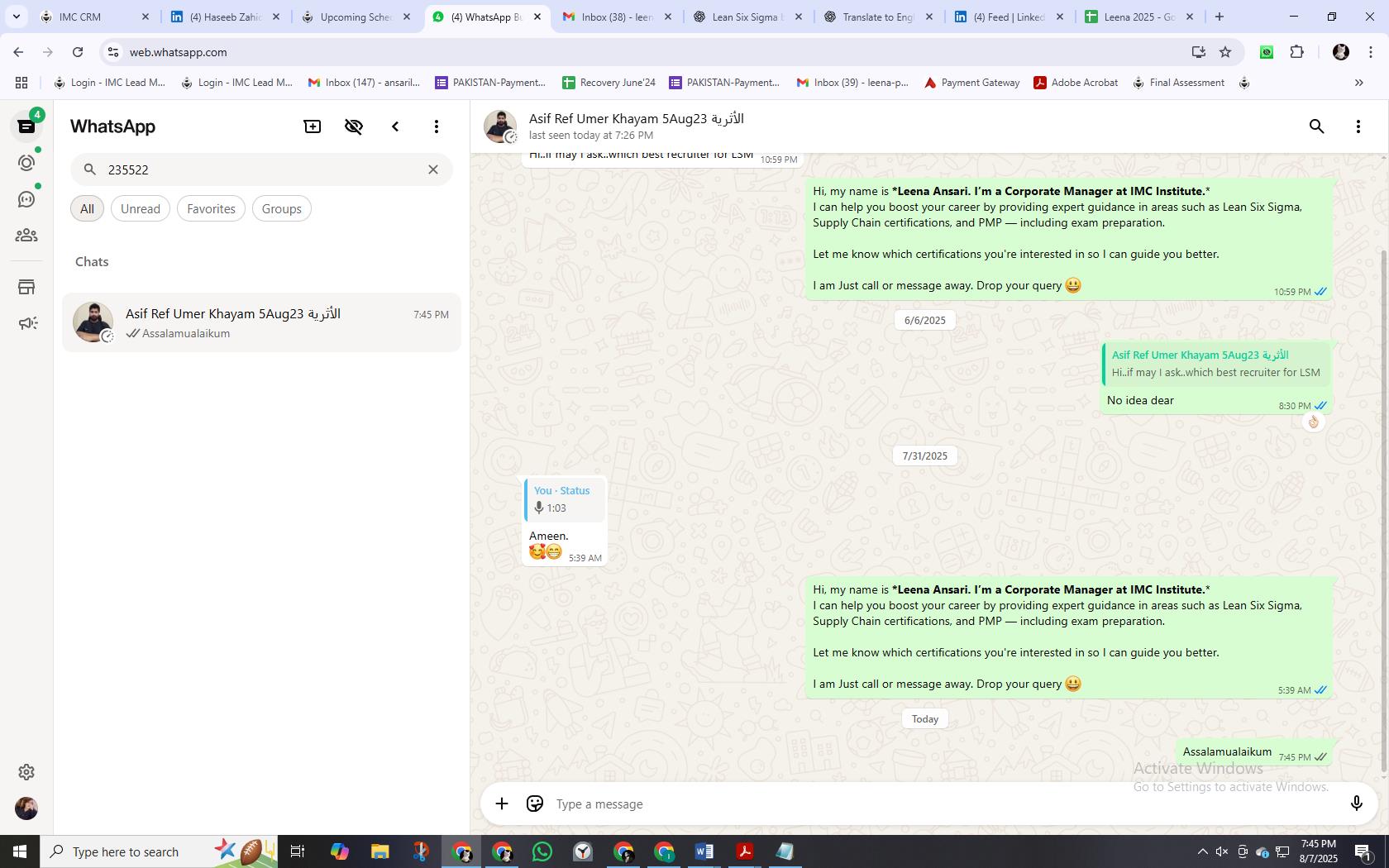
Task: Open the Catalog store icon in sidebar
Action: (x=26, y=287)
